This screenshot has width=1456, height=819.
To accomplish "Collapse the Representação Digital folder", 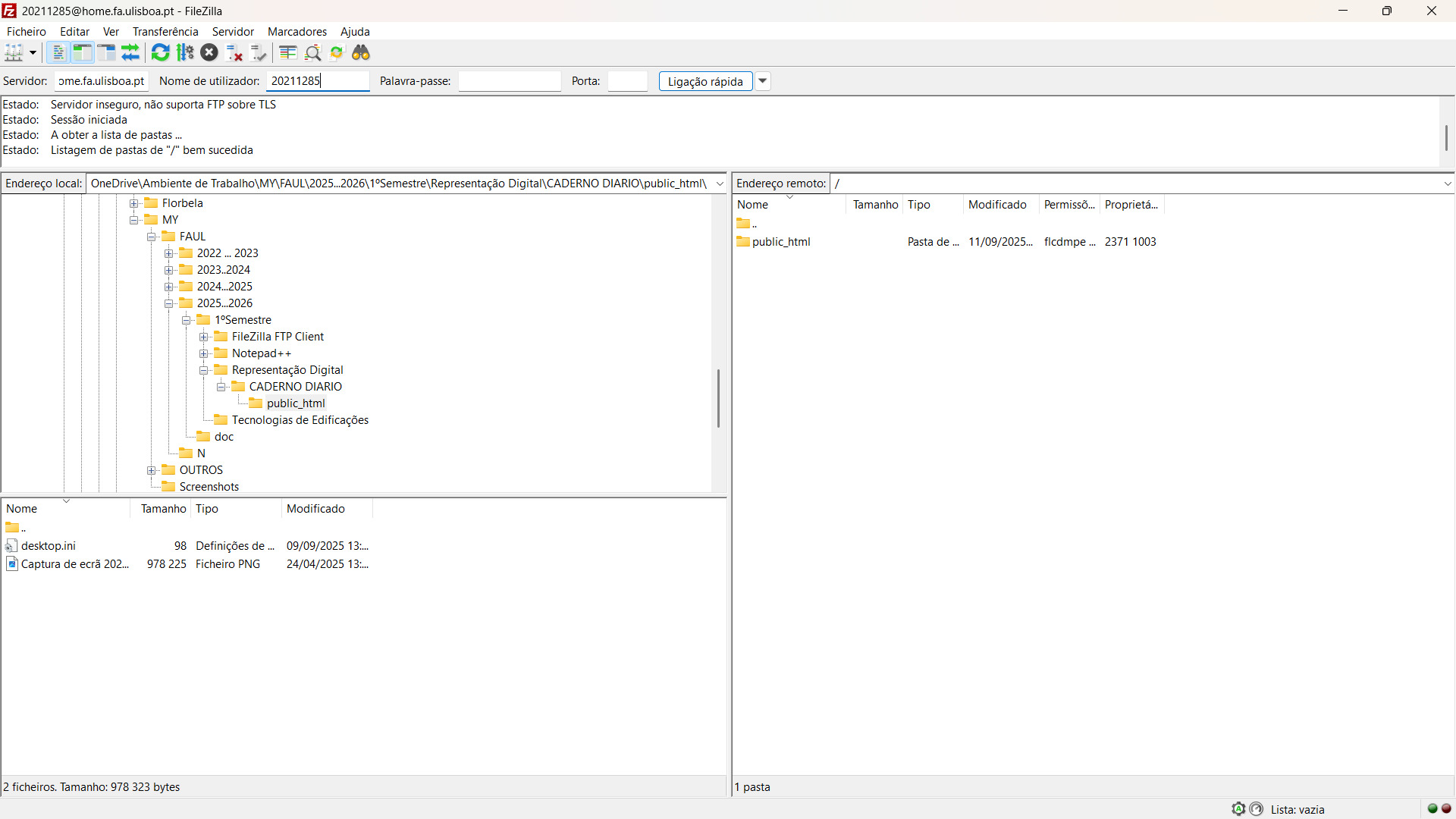I will (x=204, y=370).
